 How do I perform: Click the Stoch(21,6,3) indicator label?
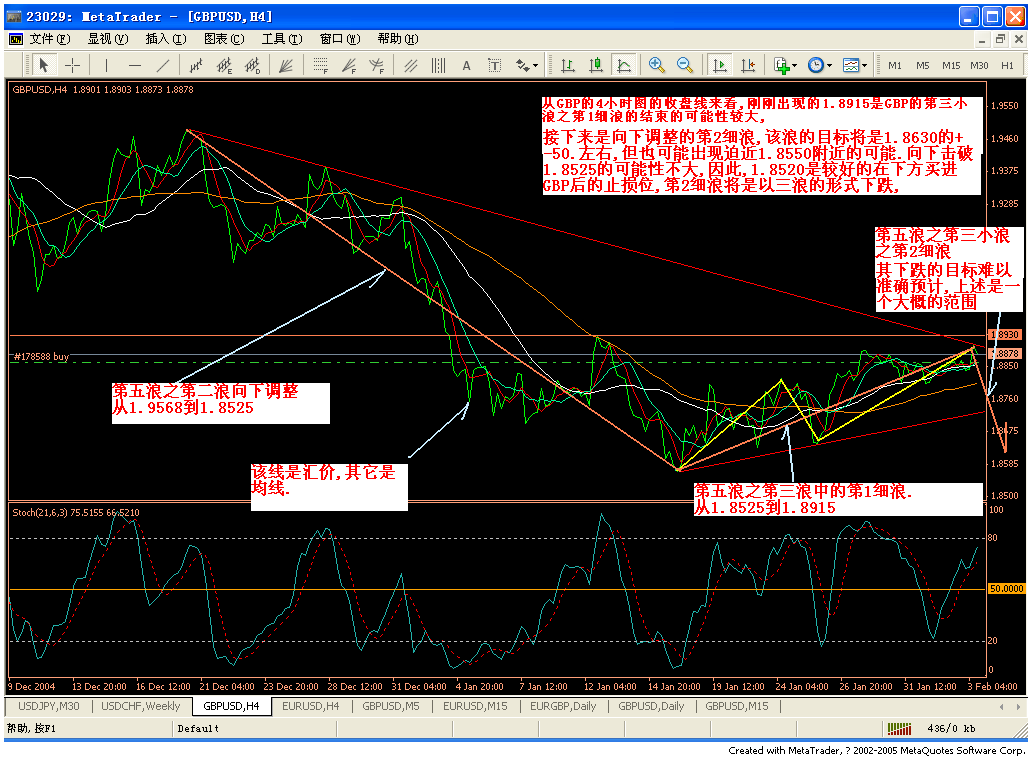coord(76,513)
